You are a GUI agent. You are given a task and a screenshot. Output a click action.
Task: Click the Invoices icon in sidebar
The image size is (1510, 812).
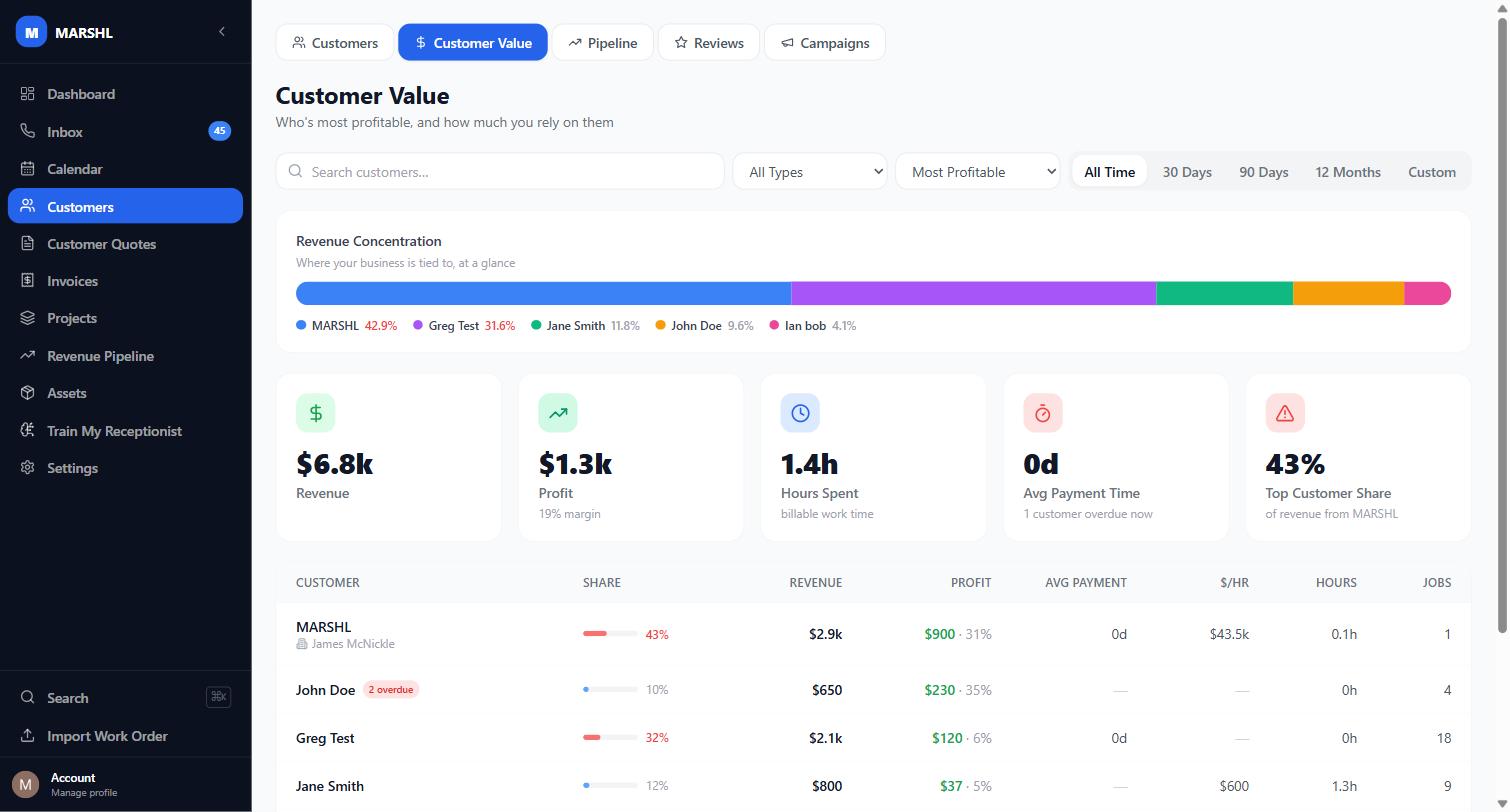pyautogui.click(x=28, y=281)
